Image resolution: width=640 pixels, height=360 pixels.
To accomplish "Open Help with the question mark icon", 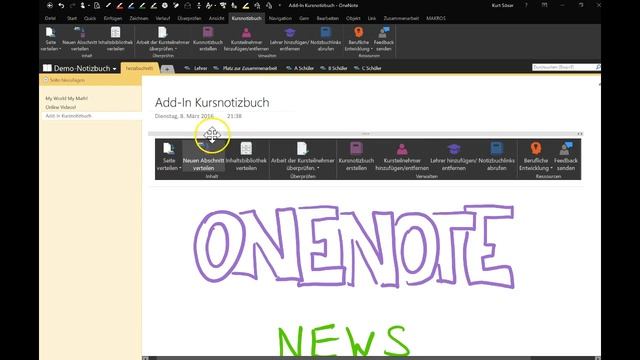I will 526,5.
